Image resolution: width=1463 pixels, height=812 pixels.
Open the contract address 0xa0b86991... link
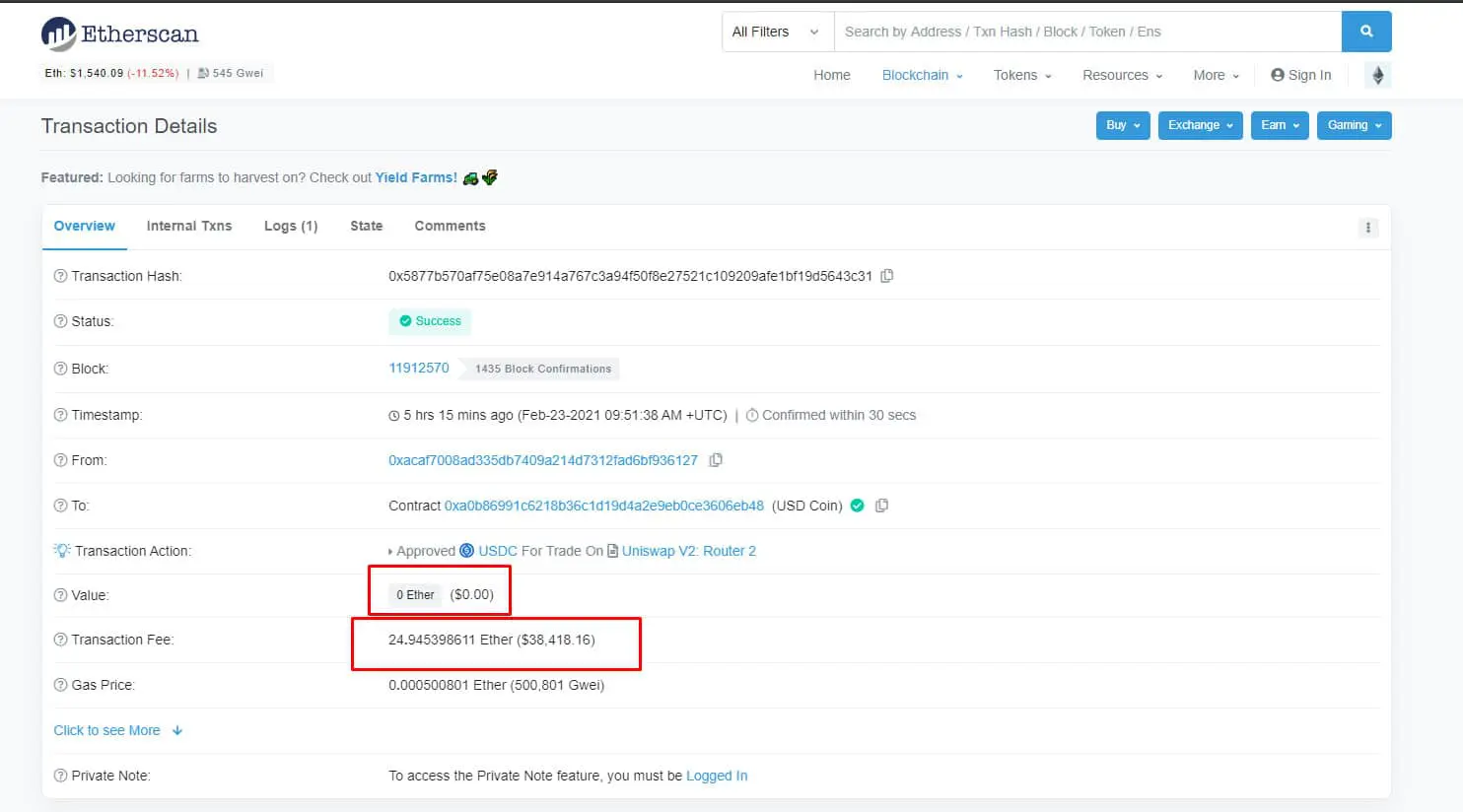coord(604,506)
